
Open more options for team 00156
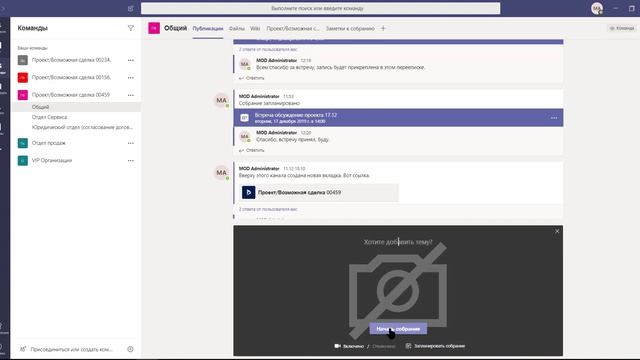(x=131, y=78)
